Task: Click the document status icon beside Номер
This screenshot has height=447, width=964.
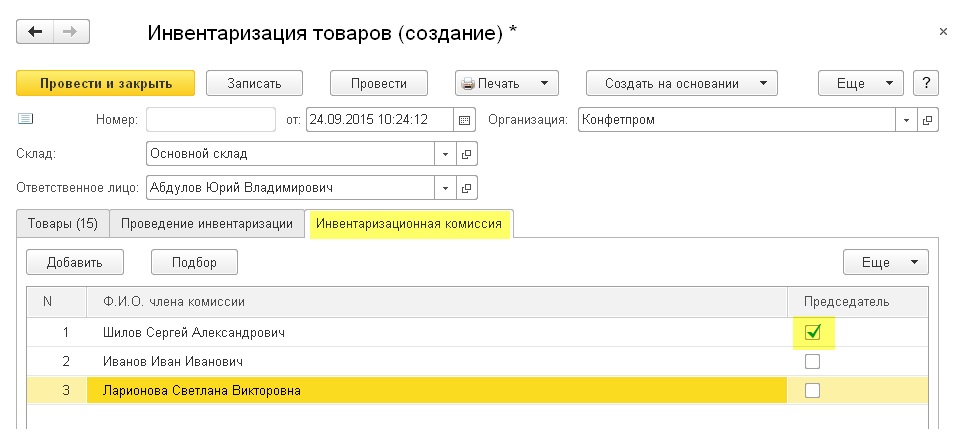Action: click(25, 119)
